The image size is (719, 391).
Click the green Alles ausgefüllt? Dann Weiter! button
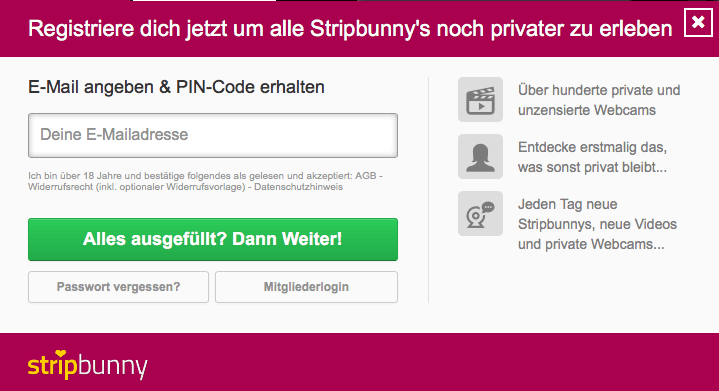[x=213, y=239]
